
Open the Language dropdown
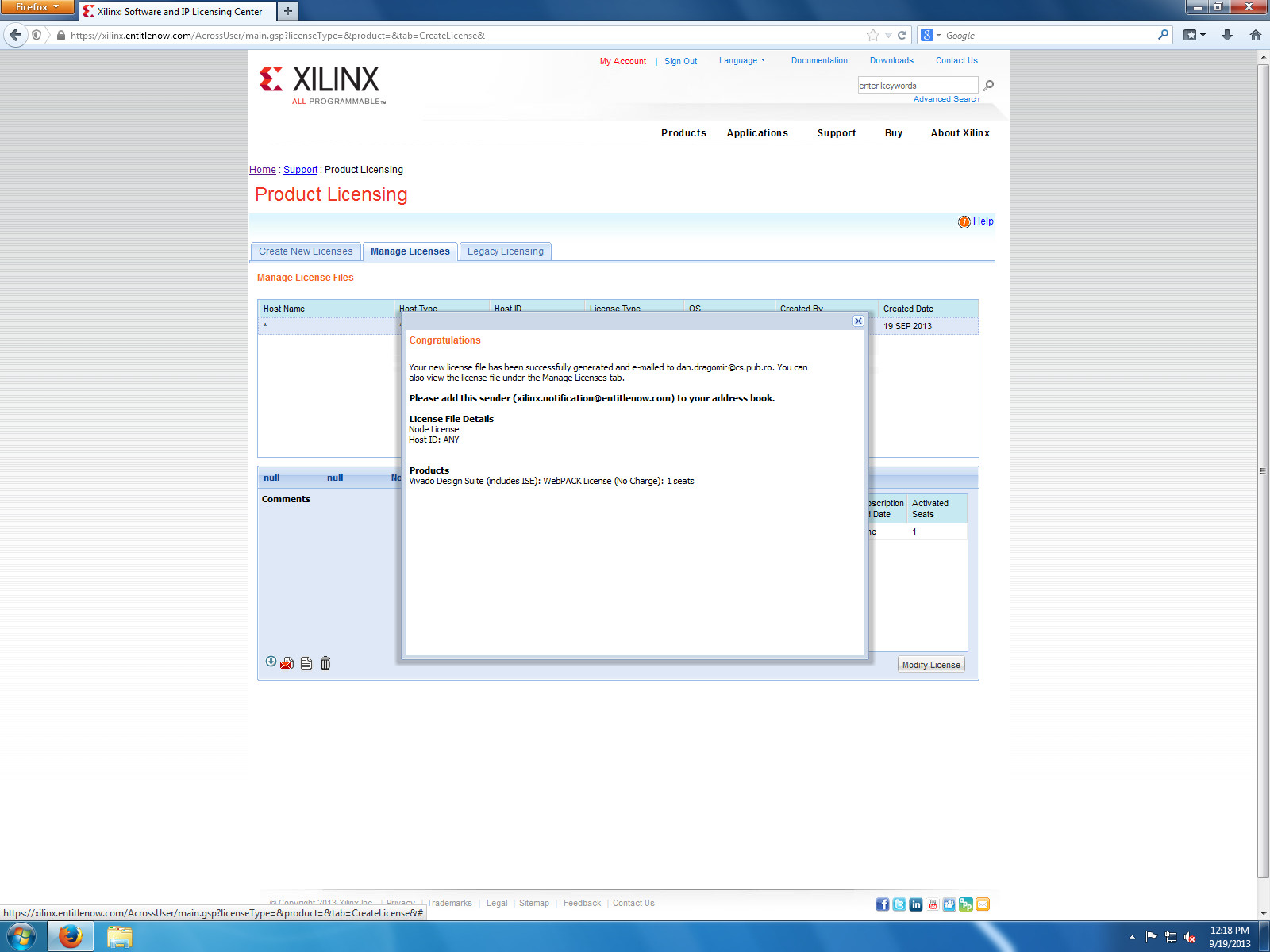[741, 61]
